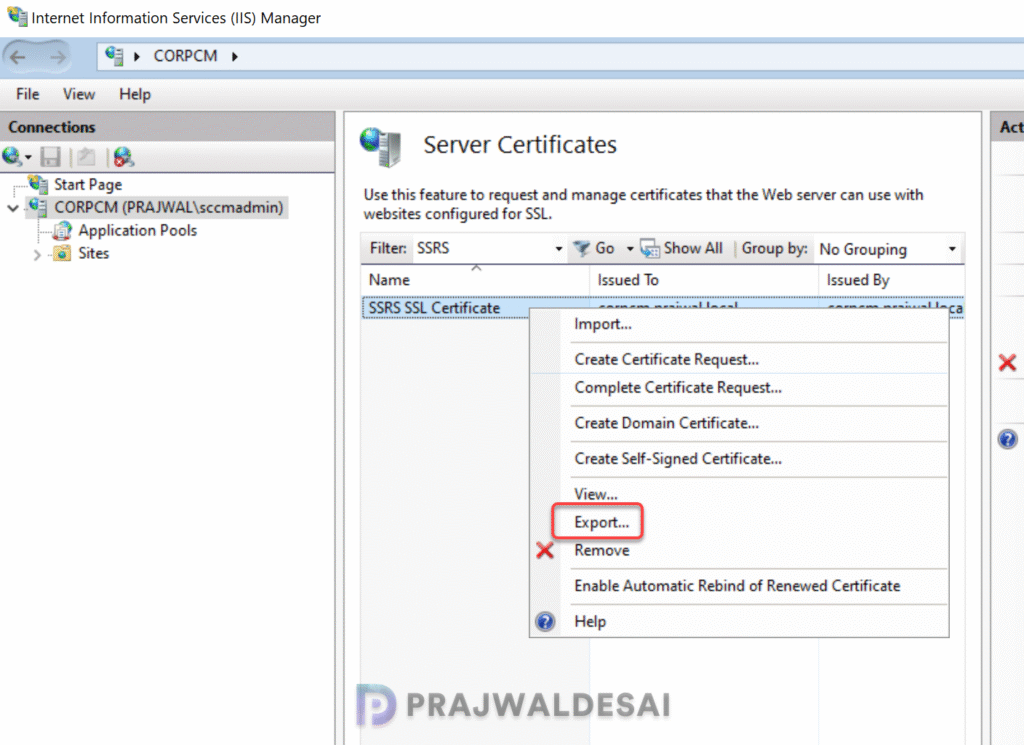1024x745 pixels.
Task: Expand the Sites tree node
Action: (37, 255)
